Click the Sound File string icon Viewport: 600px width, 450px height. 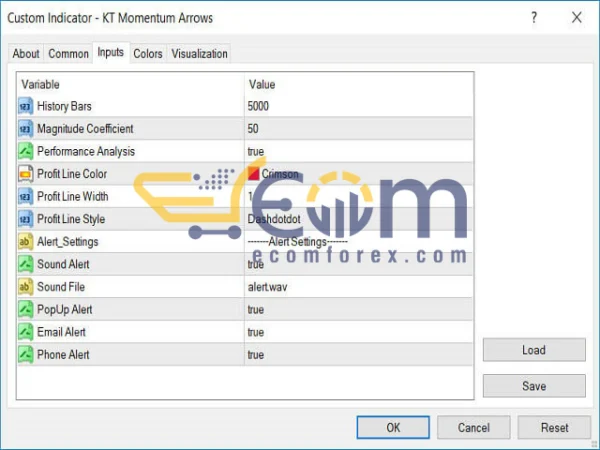tap(25, 287)
